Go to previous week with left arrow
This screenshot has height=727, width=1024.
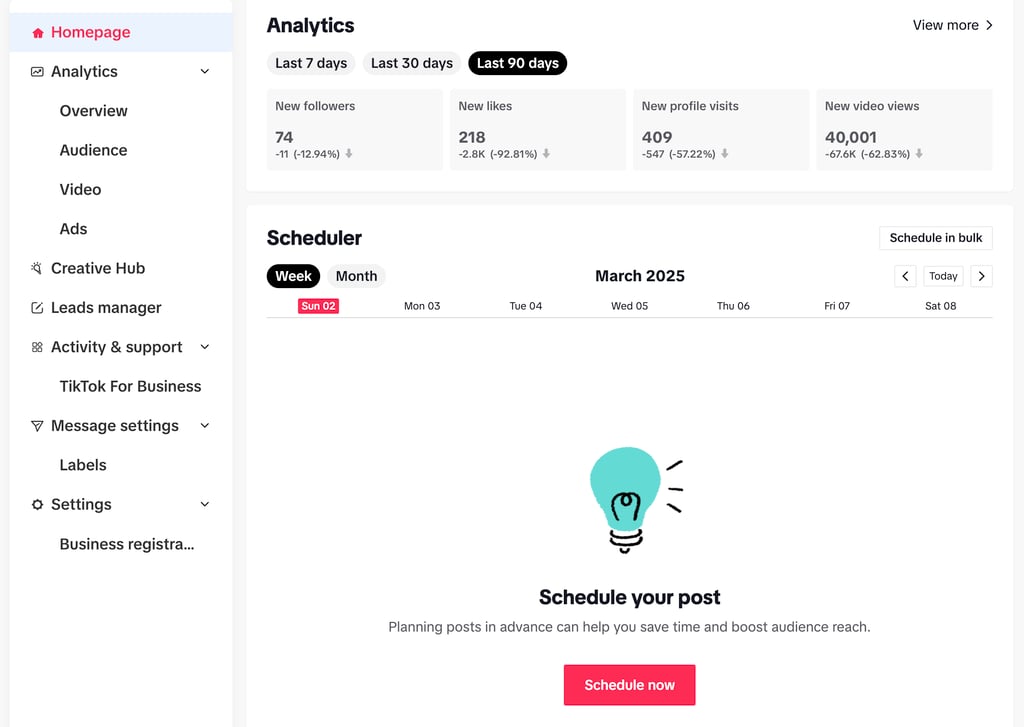click(905, 276)
